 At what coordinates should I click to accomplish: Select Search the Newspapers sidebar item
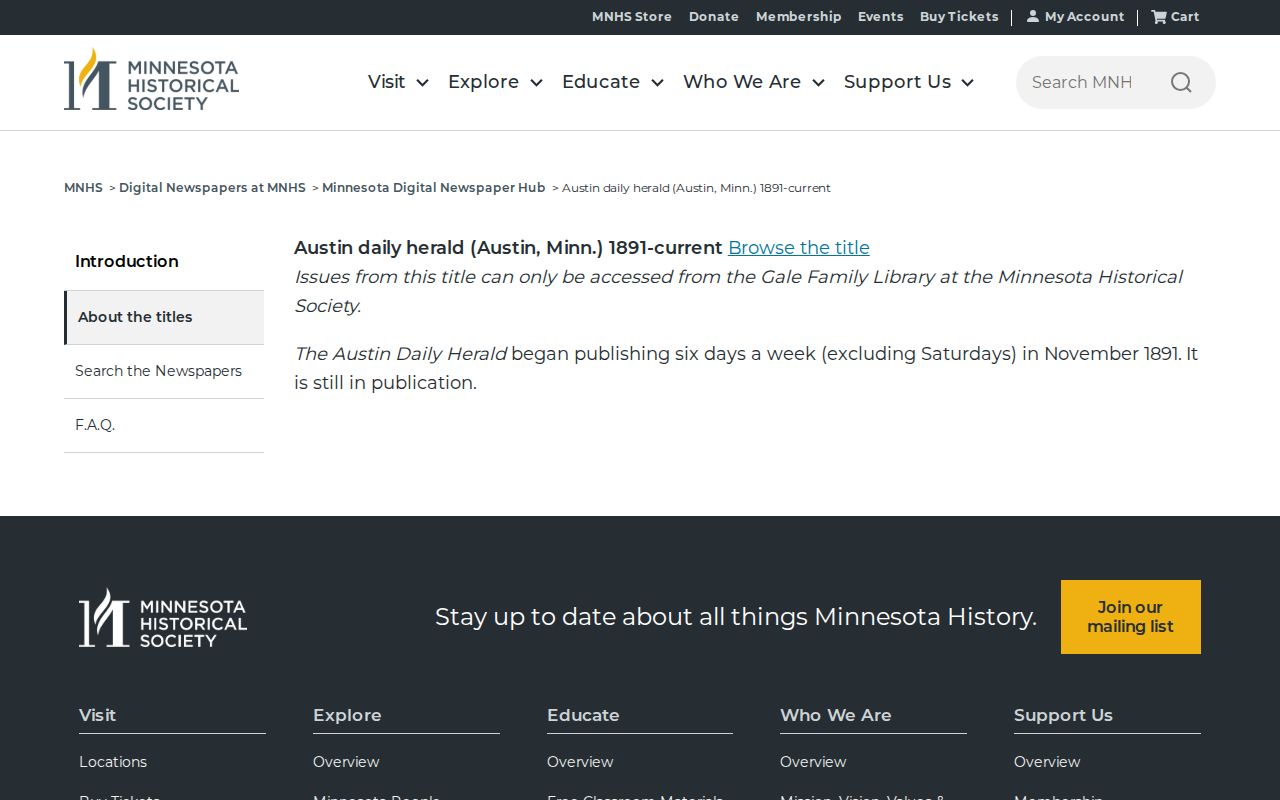click(164, 371)
